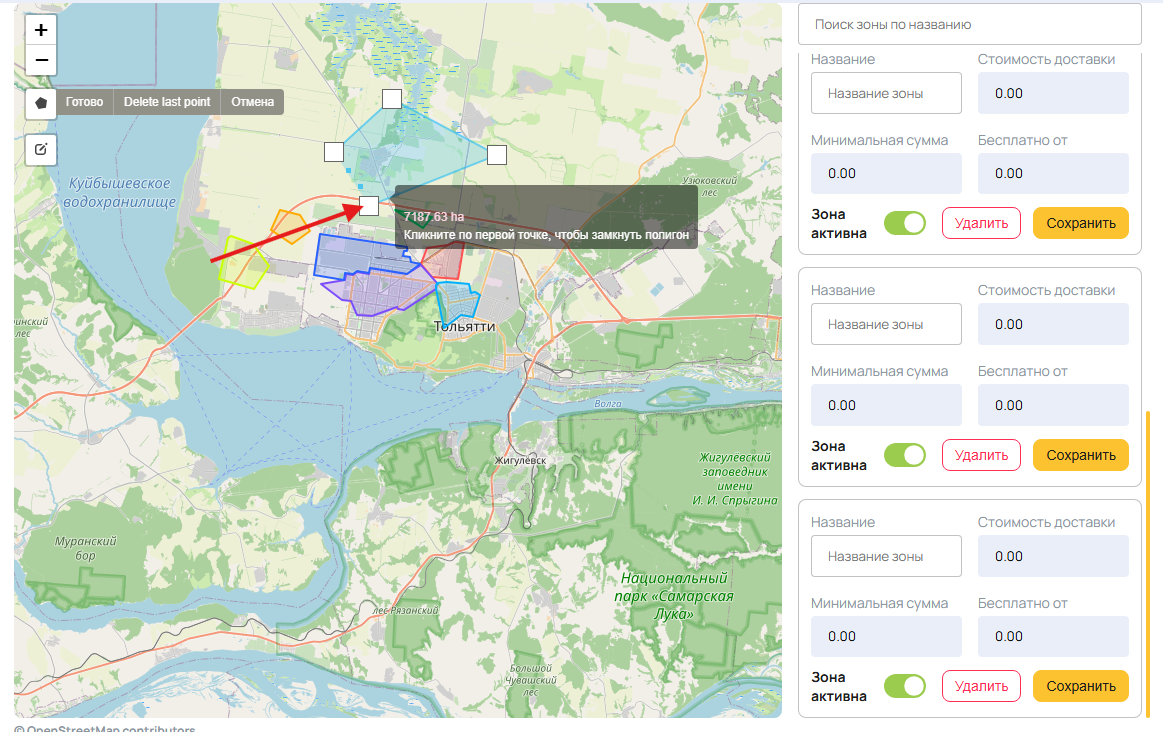The width and height of the screenshot is (1163, 732).
Task: Focus Бесплатно от field in second zone card
Action: (1053, 406)
